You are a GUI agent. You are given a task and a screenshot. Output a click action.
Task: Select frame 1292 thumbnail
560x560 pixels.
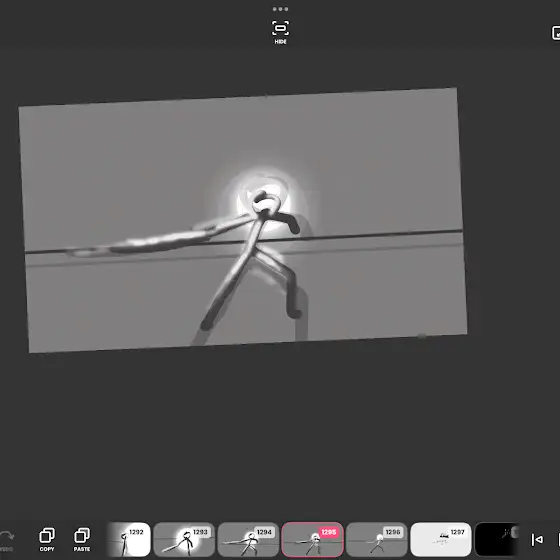point(129,539)
